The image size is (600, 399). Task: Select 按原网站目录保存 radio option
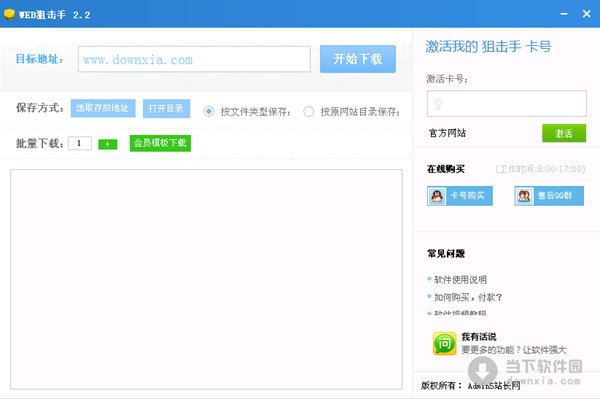[x=308, y=112]
